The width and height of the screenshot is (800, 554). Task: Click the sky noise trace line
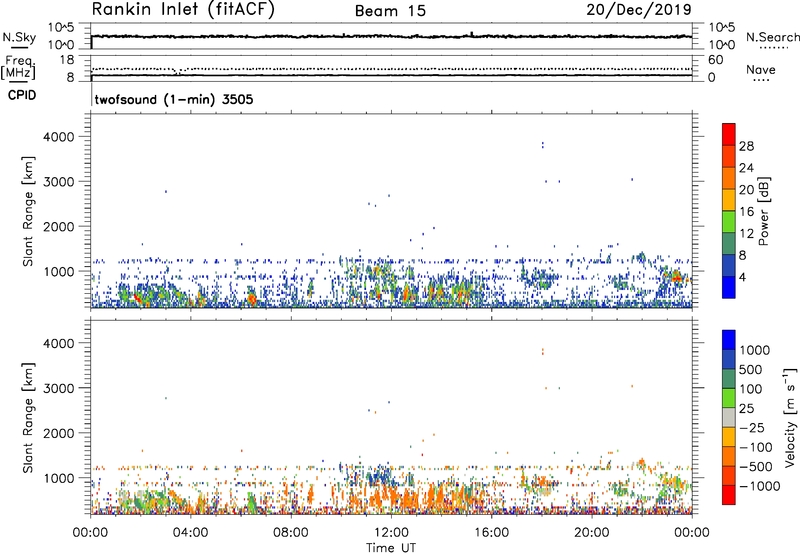tap(391, 37)
